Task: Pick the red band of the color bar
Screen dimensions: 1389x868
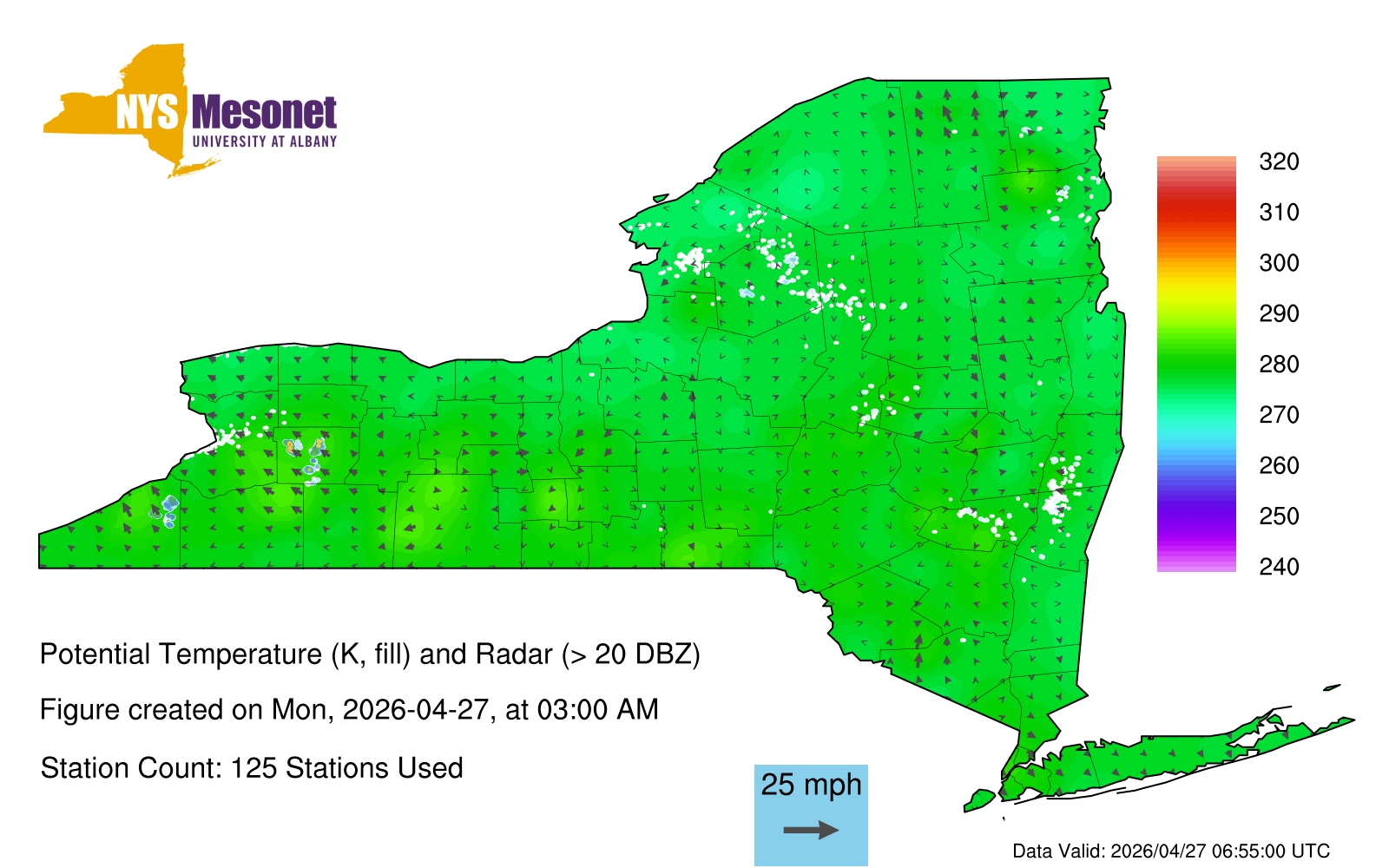Action: (x=1195, y=207)
